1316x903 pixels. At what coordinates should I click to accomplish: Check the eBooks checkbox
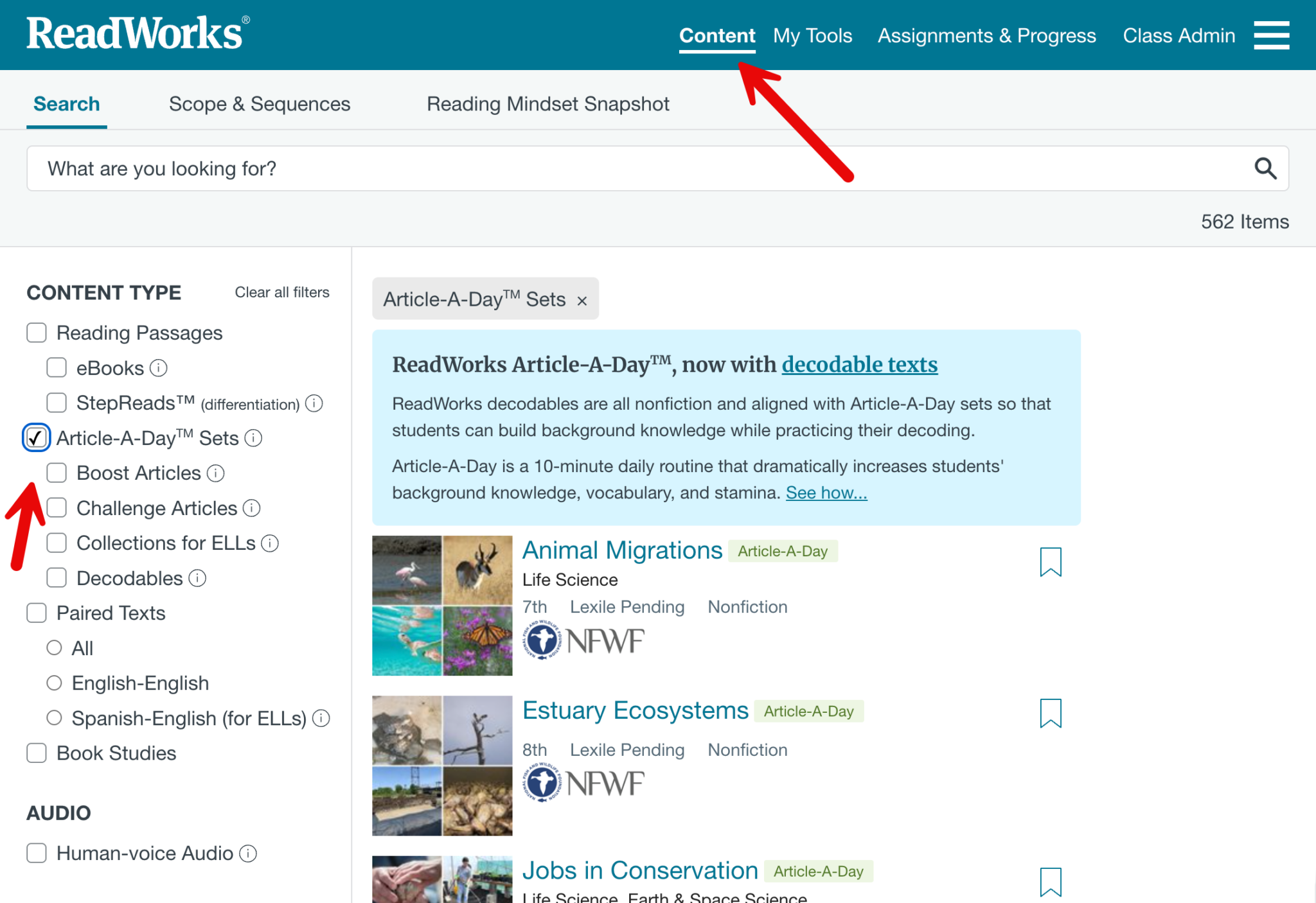coord(57,367)
